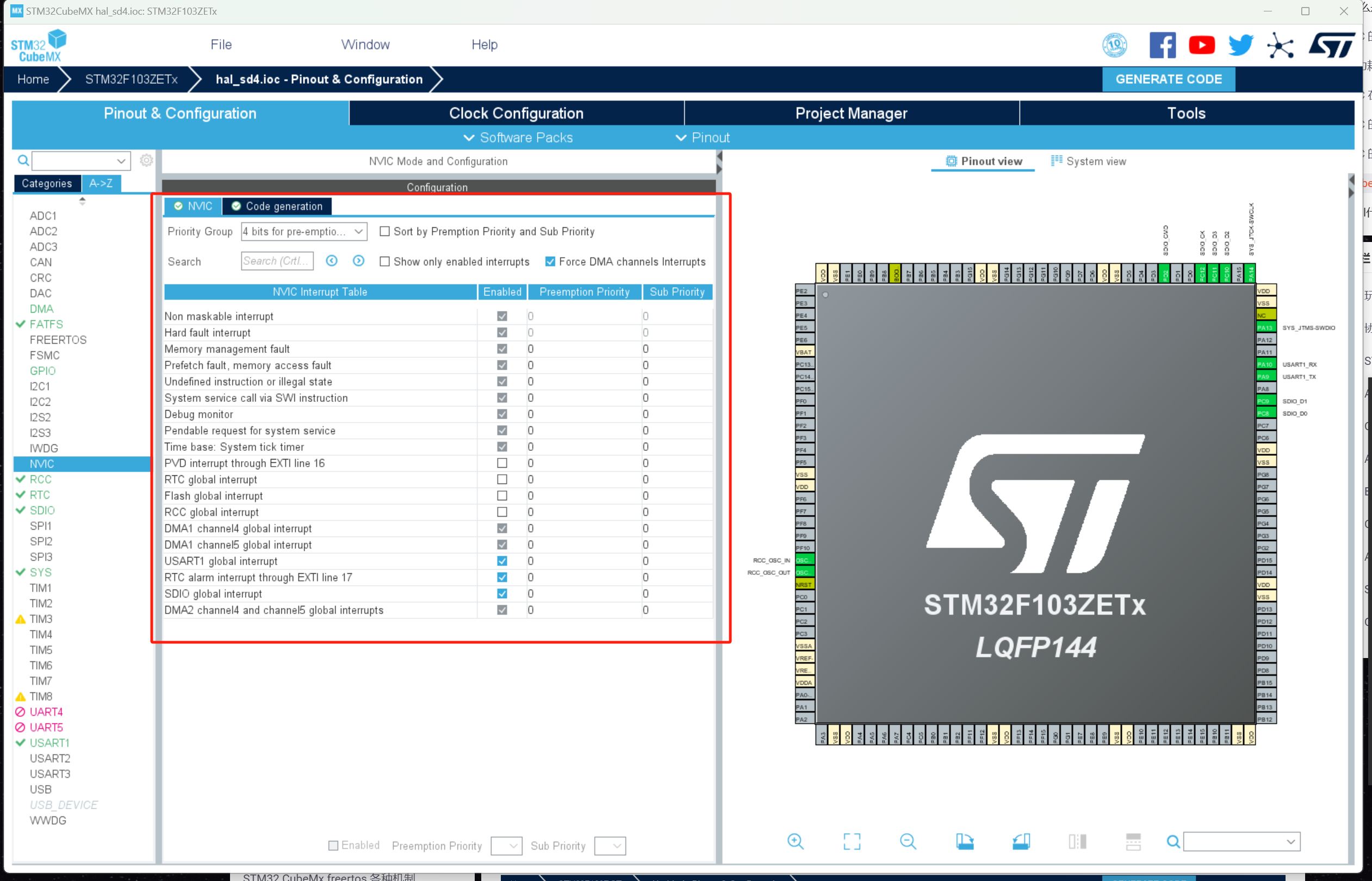The height and width of the screenshot is (881, 1372).
Task: Click the ST community network icon
Action: point(1280,46)
